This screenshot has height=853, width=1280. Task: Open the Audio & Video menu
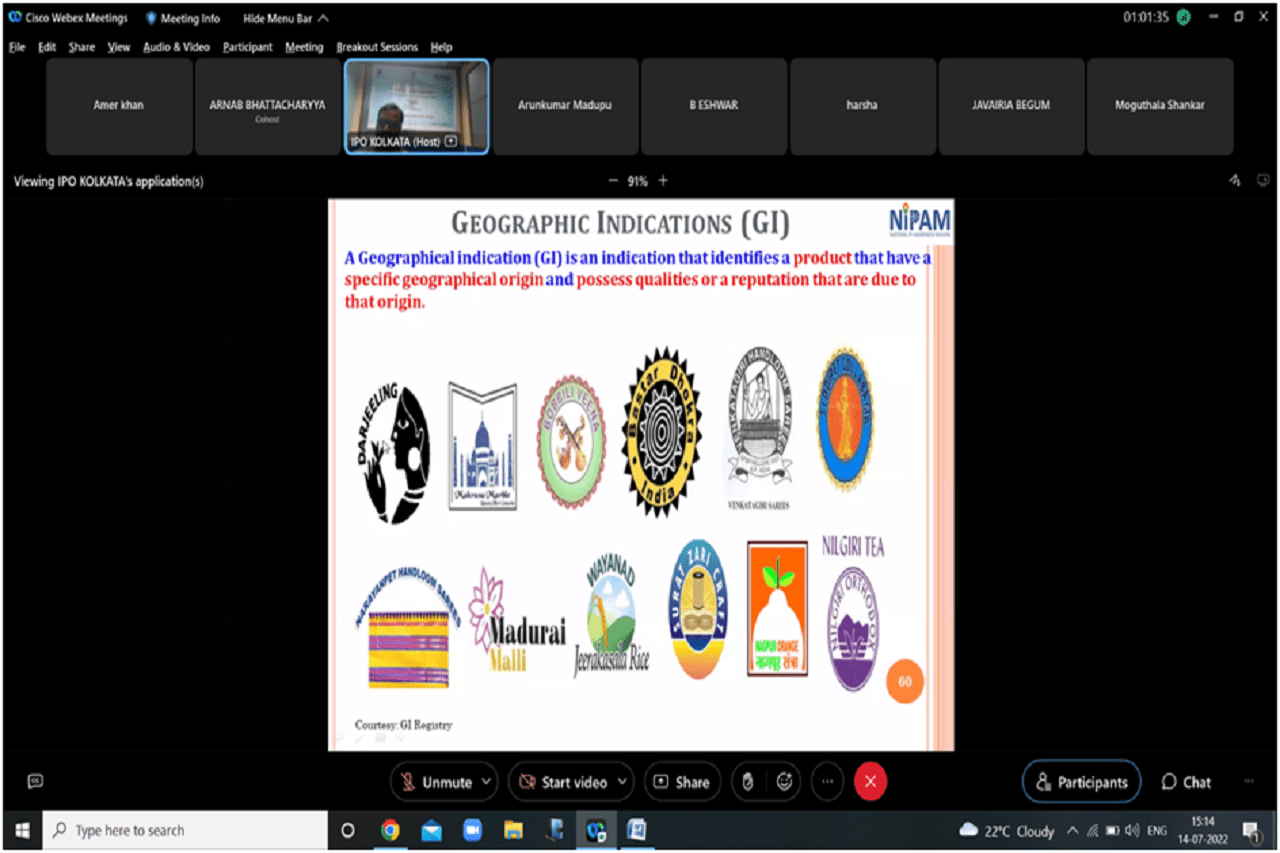click(x=176, y=47)
